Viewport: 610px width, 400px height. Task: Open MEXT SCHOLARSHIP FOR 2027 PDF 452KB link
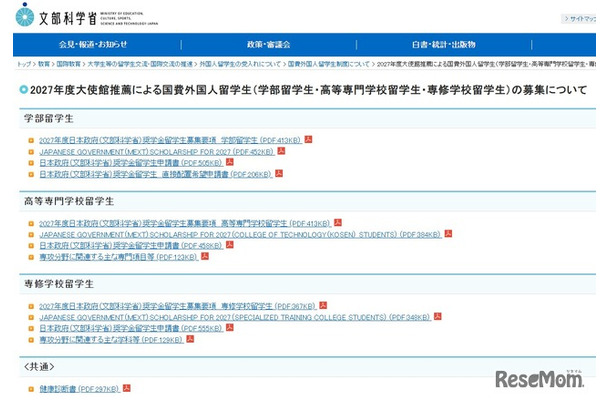[156, 151]
